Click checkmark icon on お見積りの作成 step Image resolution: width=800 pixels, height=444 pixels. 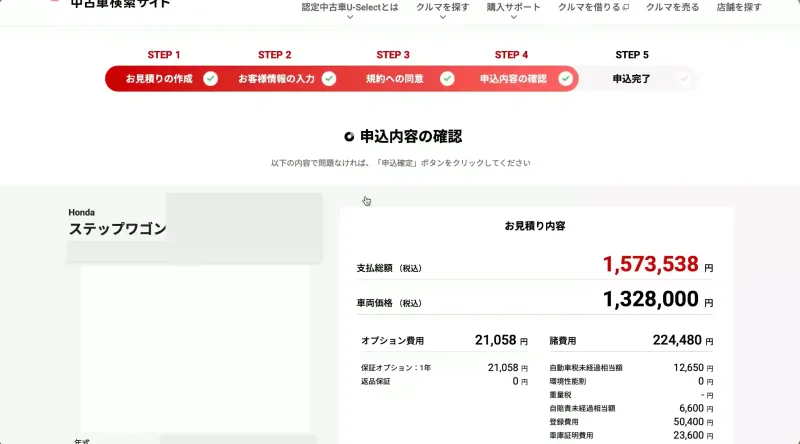coord(210,79)
